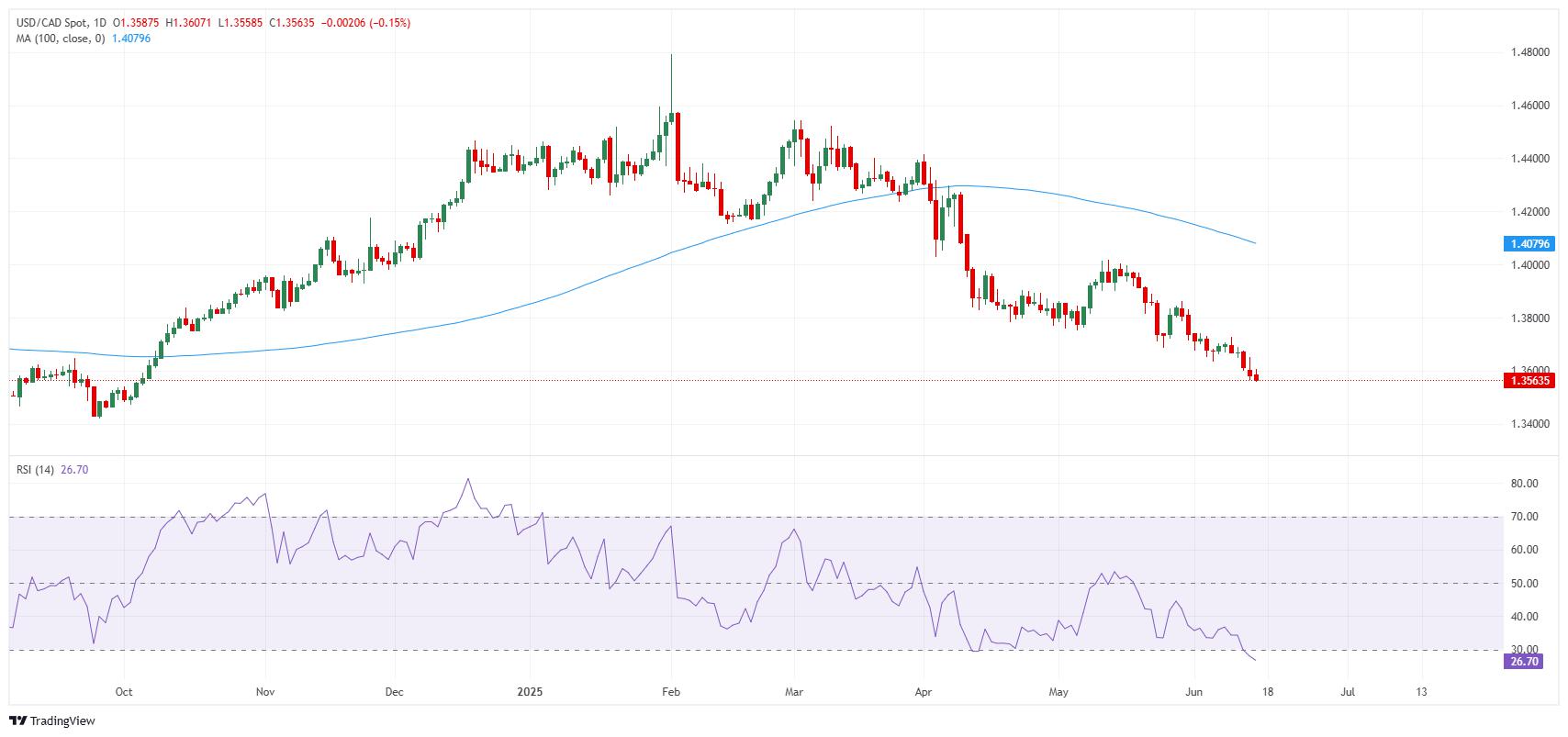Screen dimensions: 1568x737
Task: Click the 1.34000 price axis label
Action: click(x=1529, y=424)
